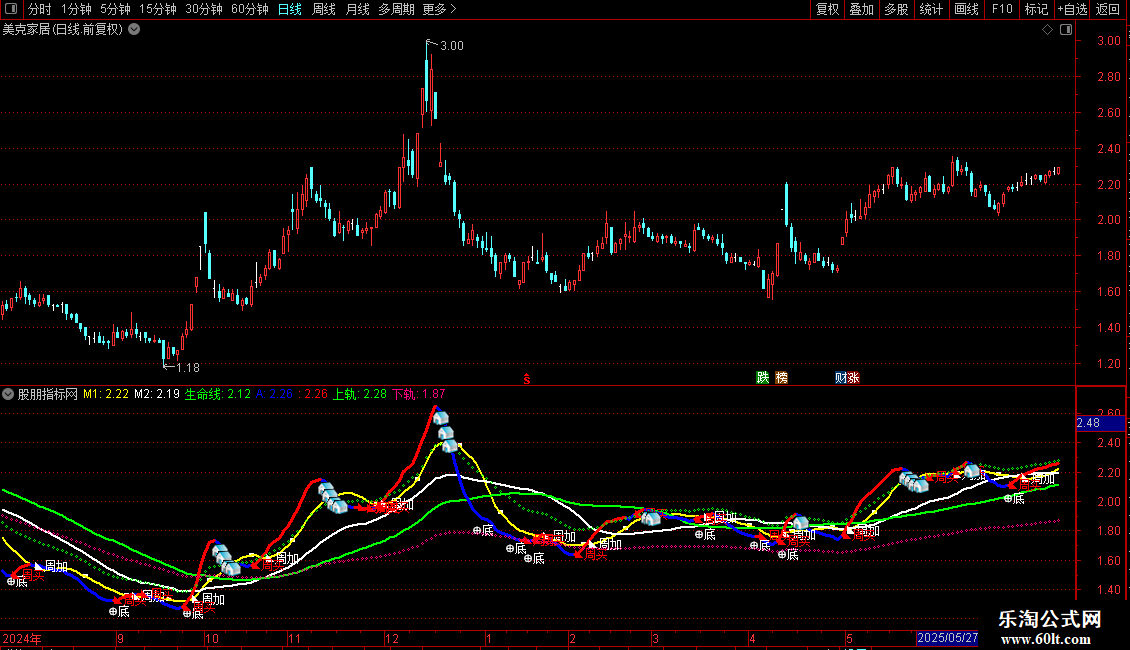Click month 5 on the date axis
Viewport: 1130px width, 650px height.
click(850, 638)
